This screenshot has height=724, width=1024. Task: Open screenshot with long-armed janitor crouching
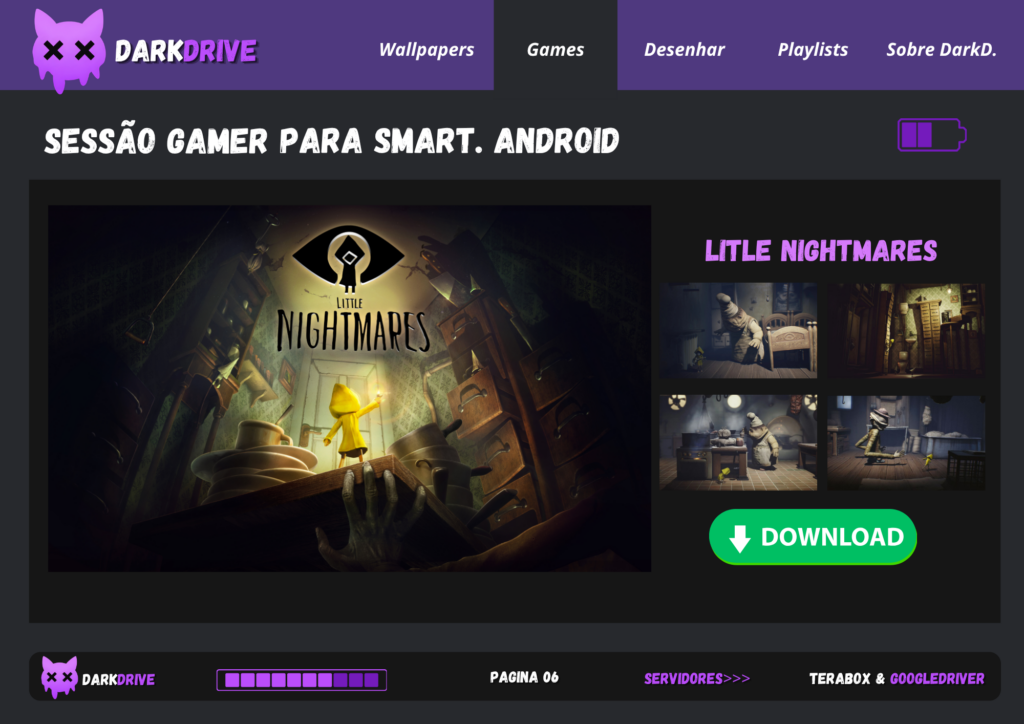[x=906, y=442]
